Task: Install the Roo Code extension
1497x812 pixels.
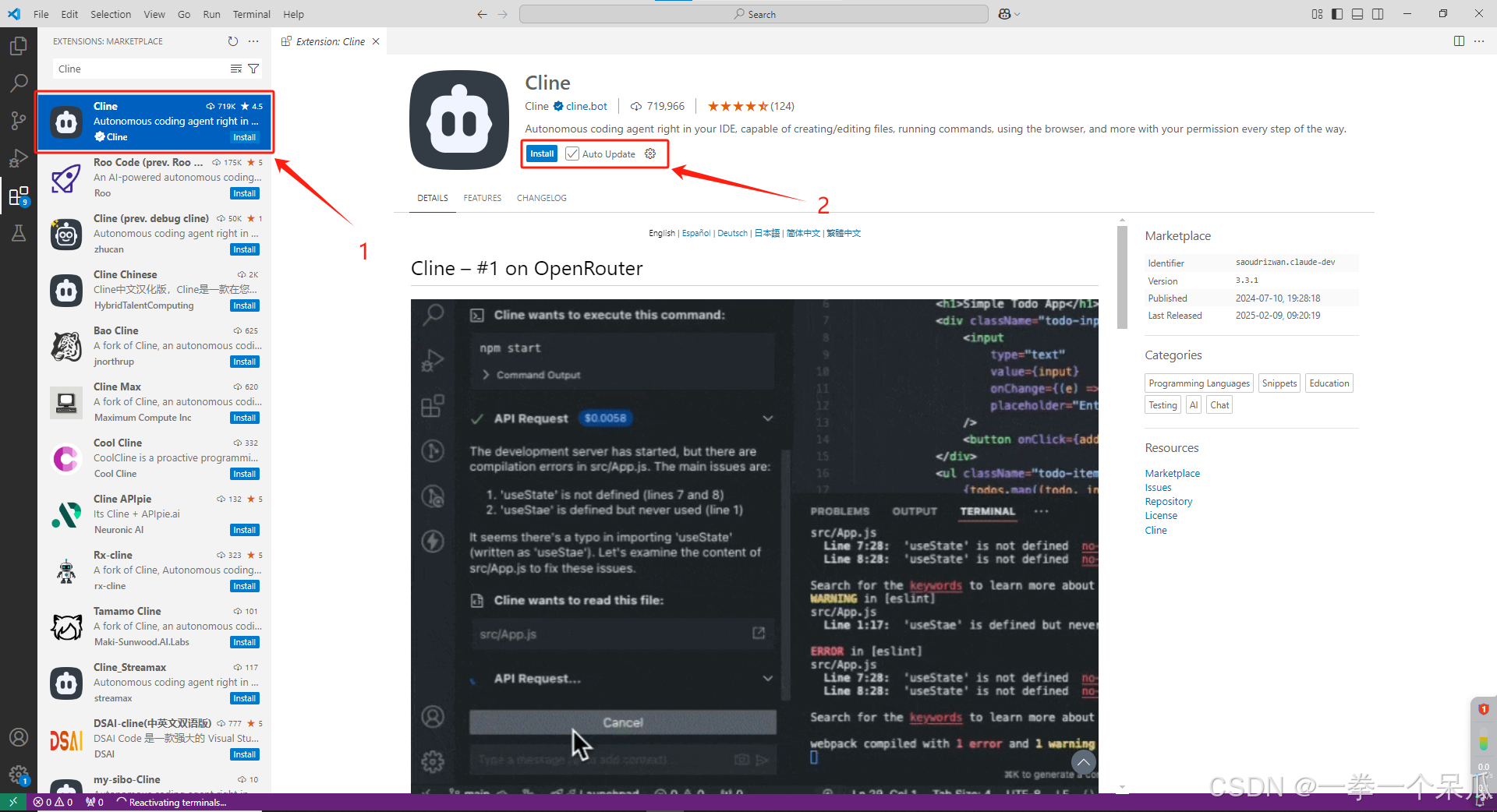Action: pyautogui.click(x=245, y=193)
